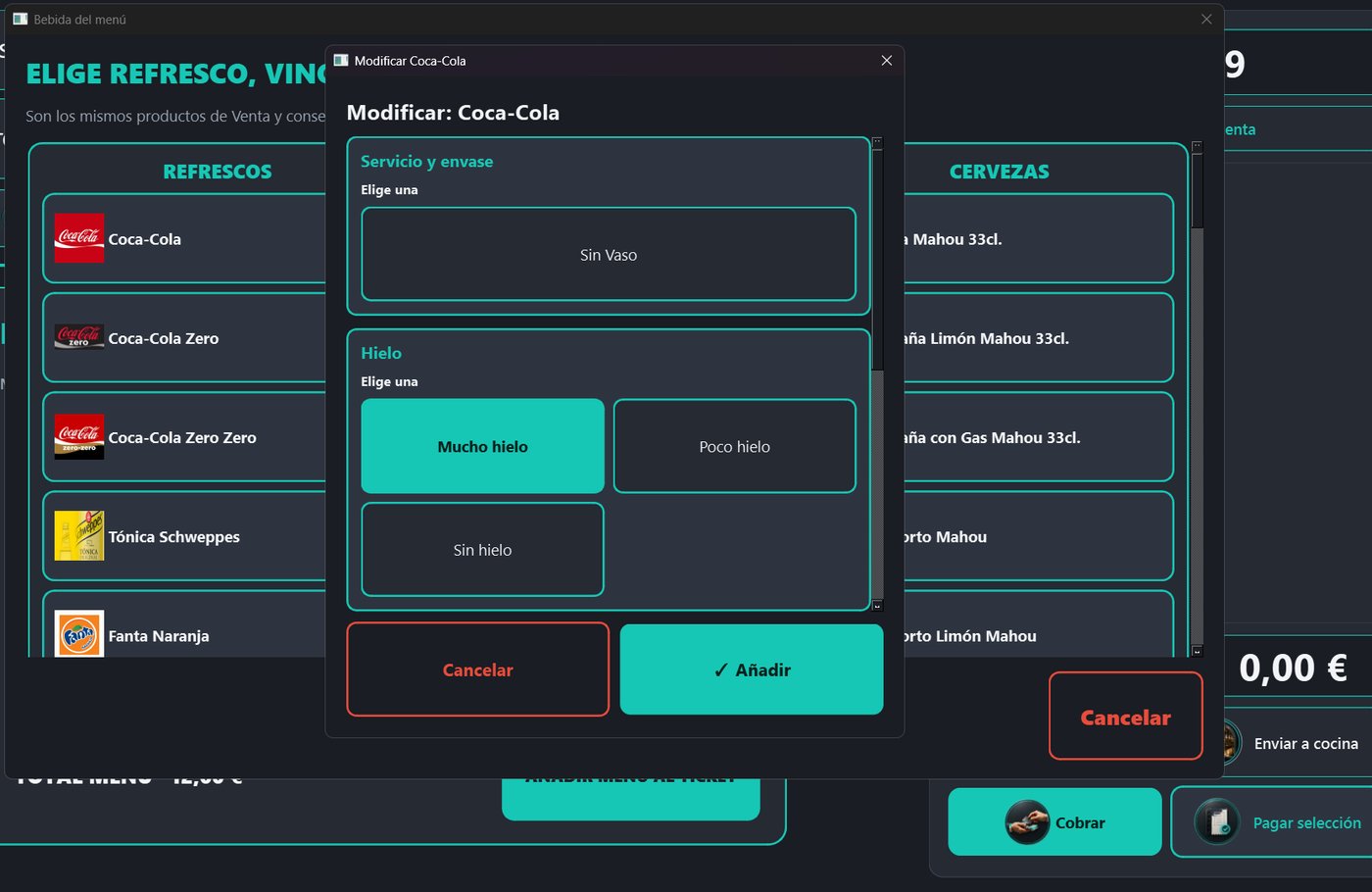Click the drinks list scrollbar thumb

1197,190
